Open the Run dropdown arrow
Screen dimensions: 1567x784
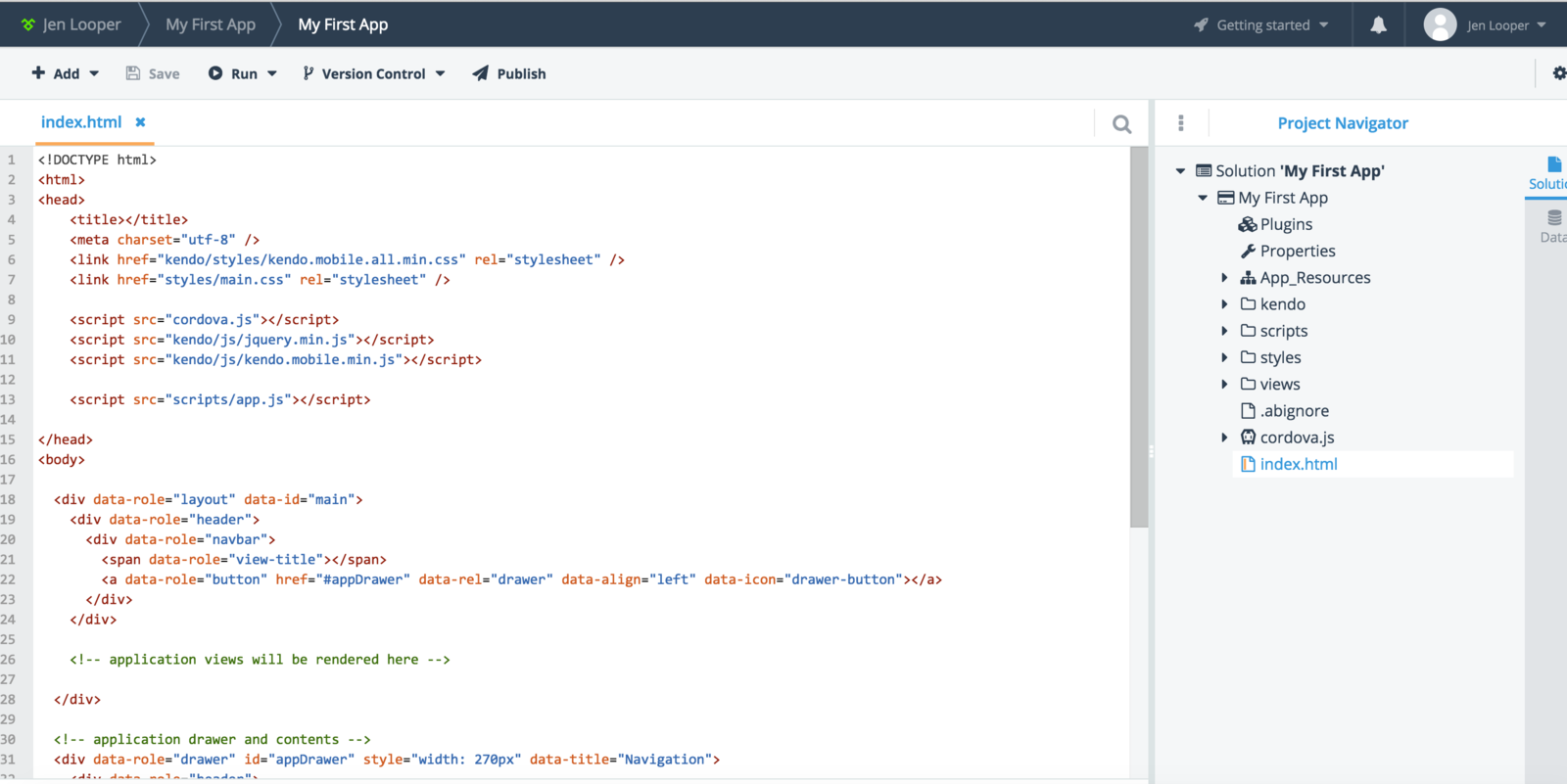(x=272, y=73)
